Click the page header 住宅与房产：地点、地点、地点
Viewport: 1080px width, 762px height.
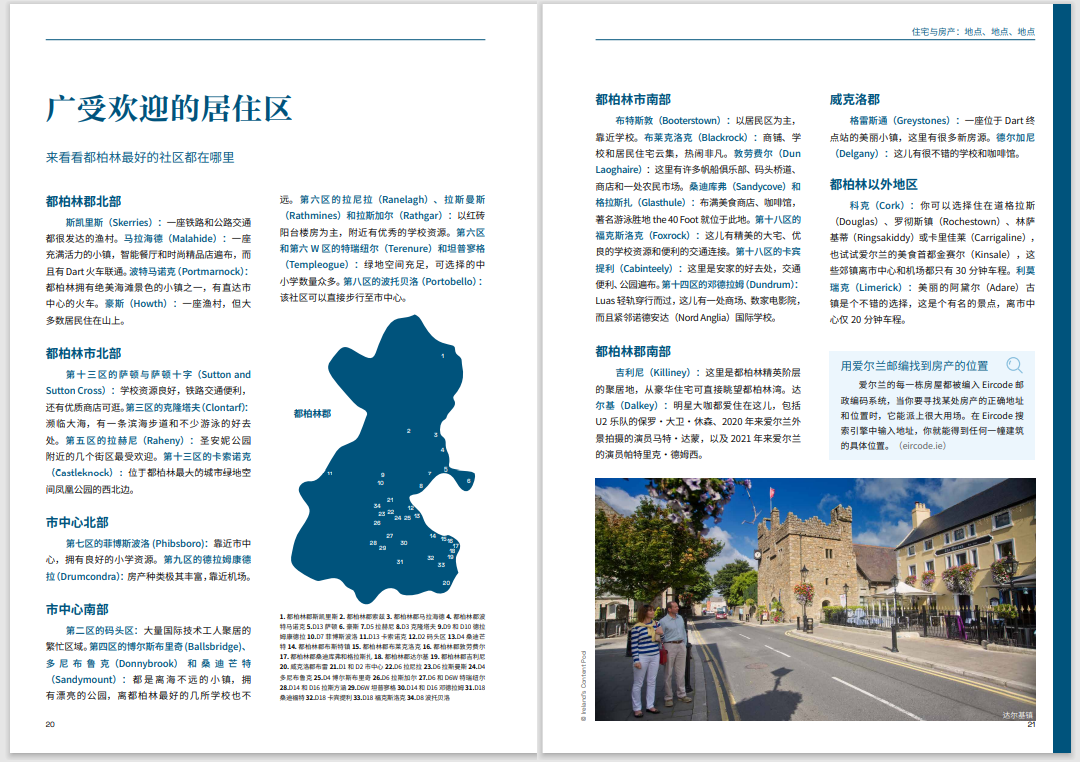click(973, 32)
